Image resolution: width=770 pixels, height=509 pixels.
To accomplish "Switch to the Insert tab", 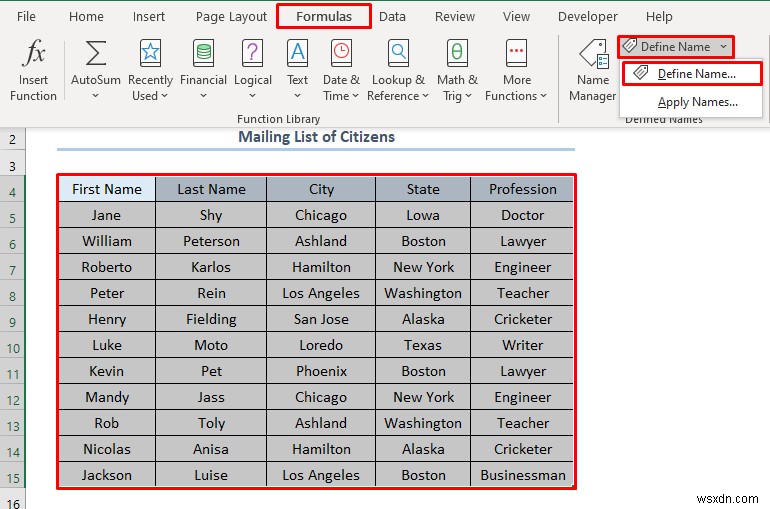I will coord(149,17).
